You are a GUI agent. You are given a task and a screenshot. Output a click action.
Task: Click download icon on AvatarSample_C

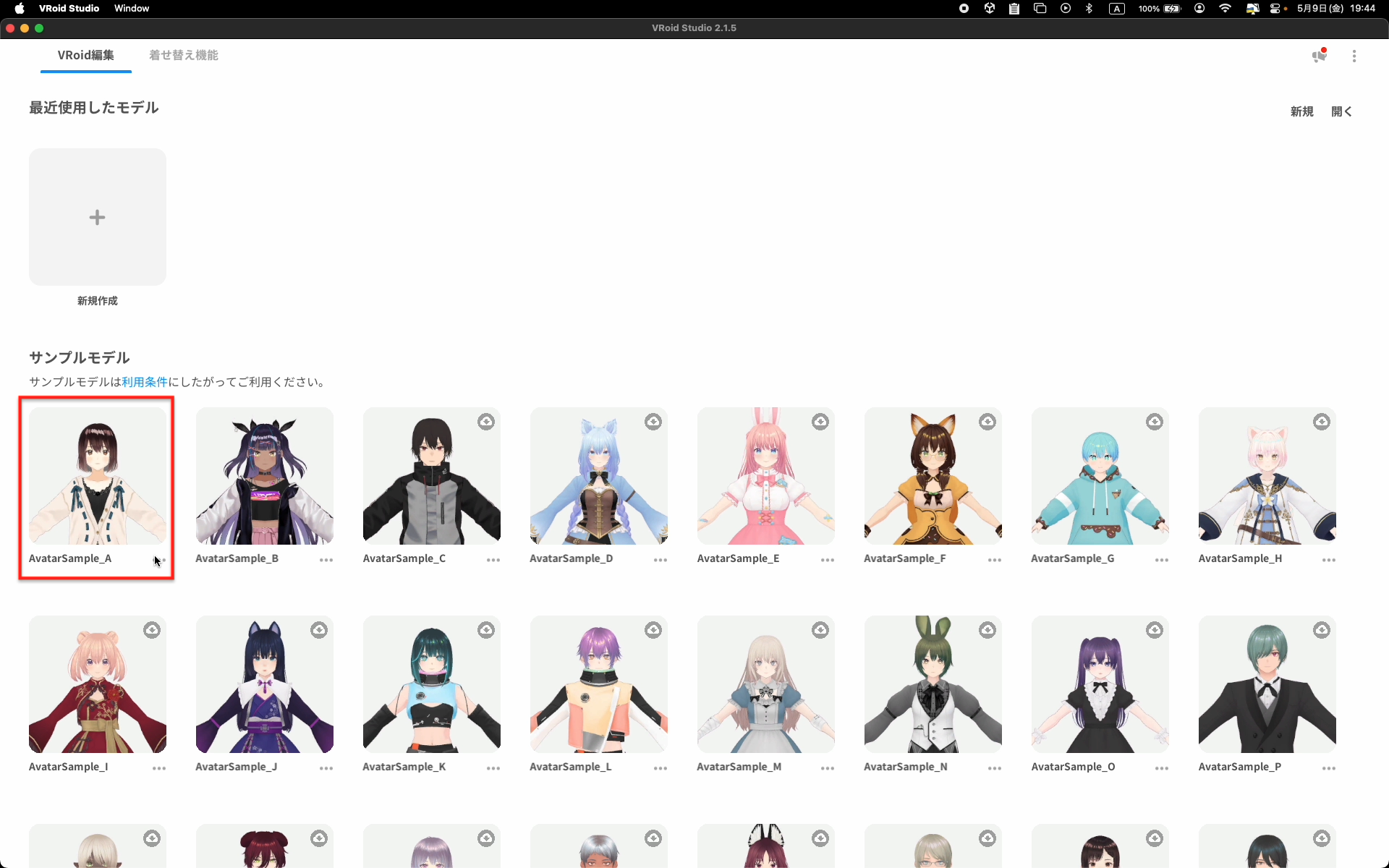(x=486, y=422)
